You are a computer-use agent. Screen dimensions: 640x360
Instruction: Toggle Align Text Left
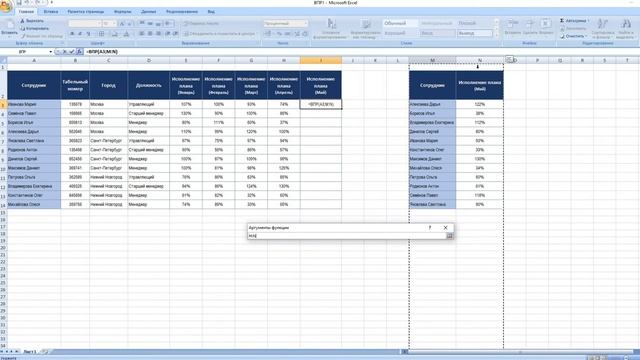tap(142, 33)
